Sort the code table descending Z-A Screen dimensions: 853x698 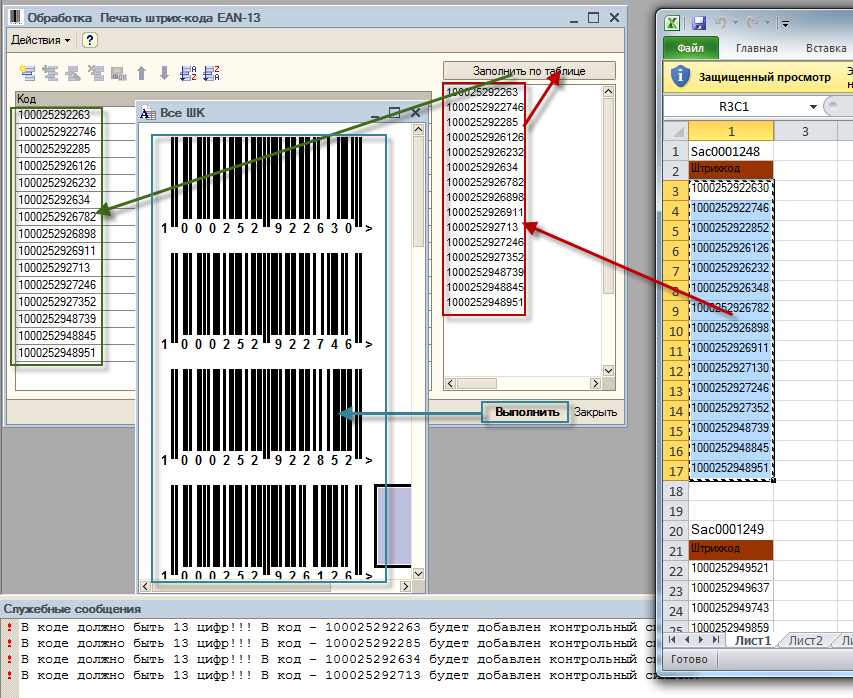(x=211, y=73)
